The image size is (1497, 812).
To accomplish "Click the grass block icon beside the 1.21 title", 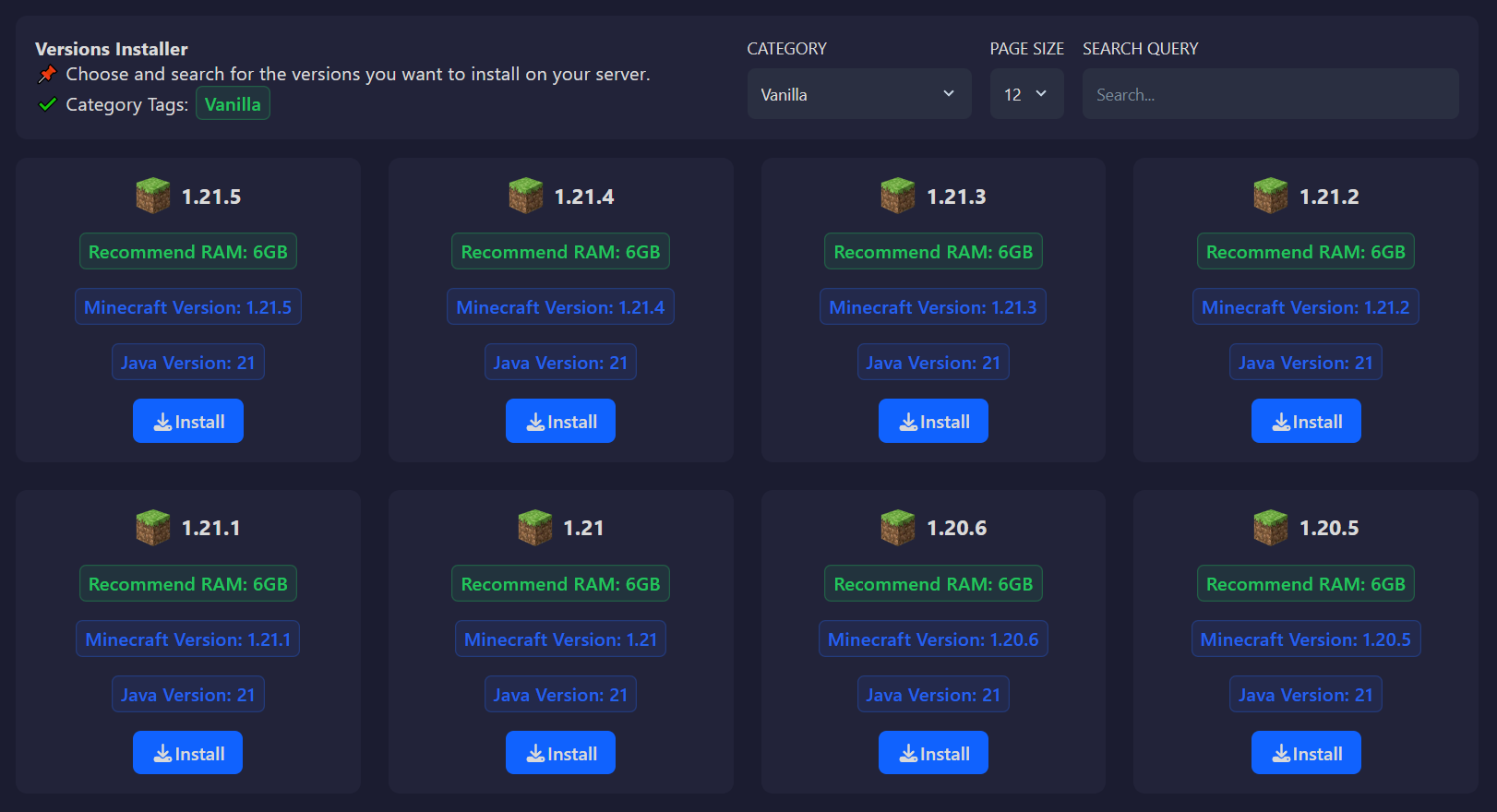I will point(535,528).
